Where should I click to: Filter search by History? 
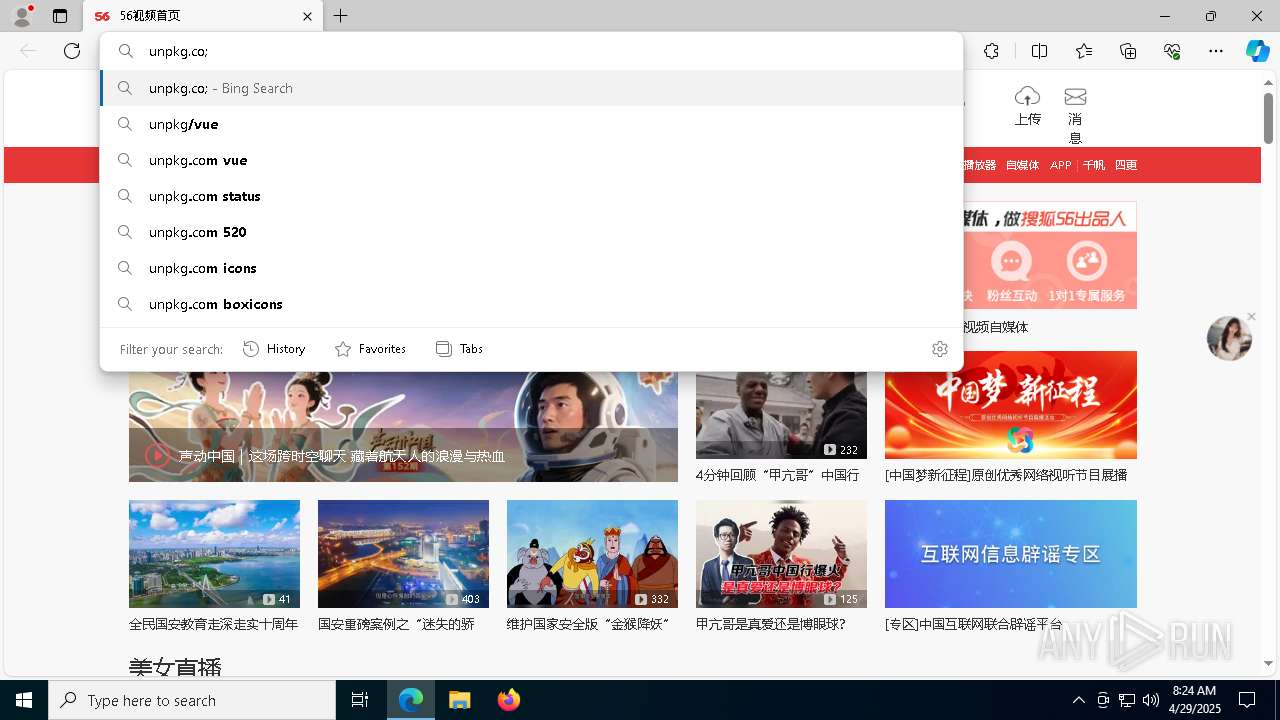[274, 349]
